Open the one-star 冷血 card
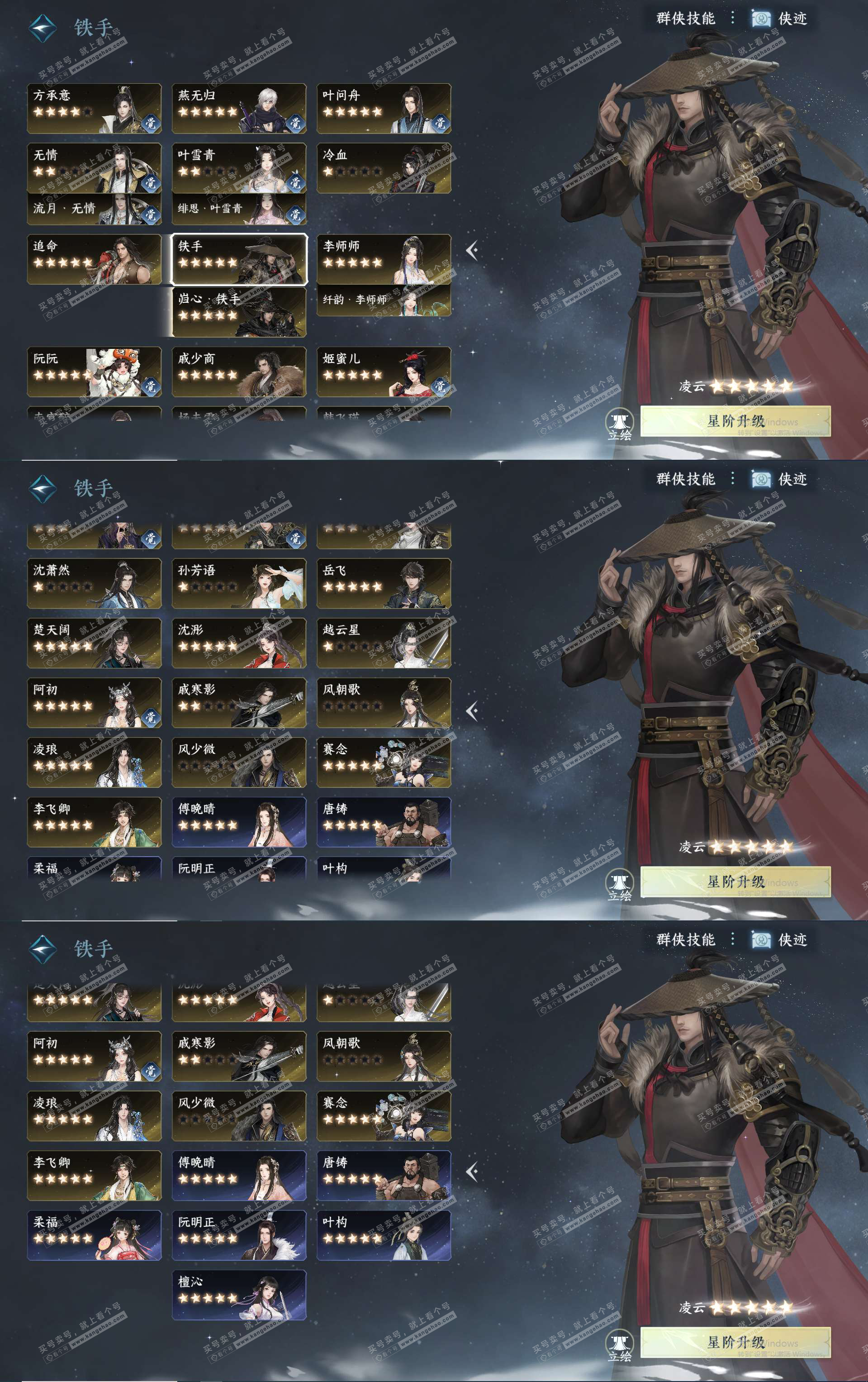Screen dimensions: 868x1382 coord(384,168)
